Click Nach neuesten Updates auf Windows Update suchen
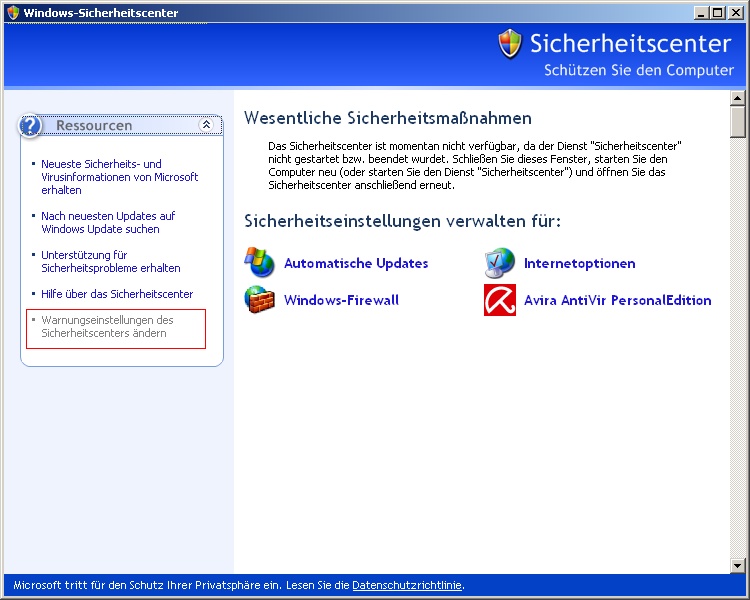The height and width of the screenshot is (600, 750). coord(108,222)
